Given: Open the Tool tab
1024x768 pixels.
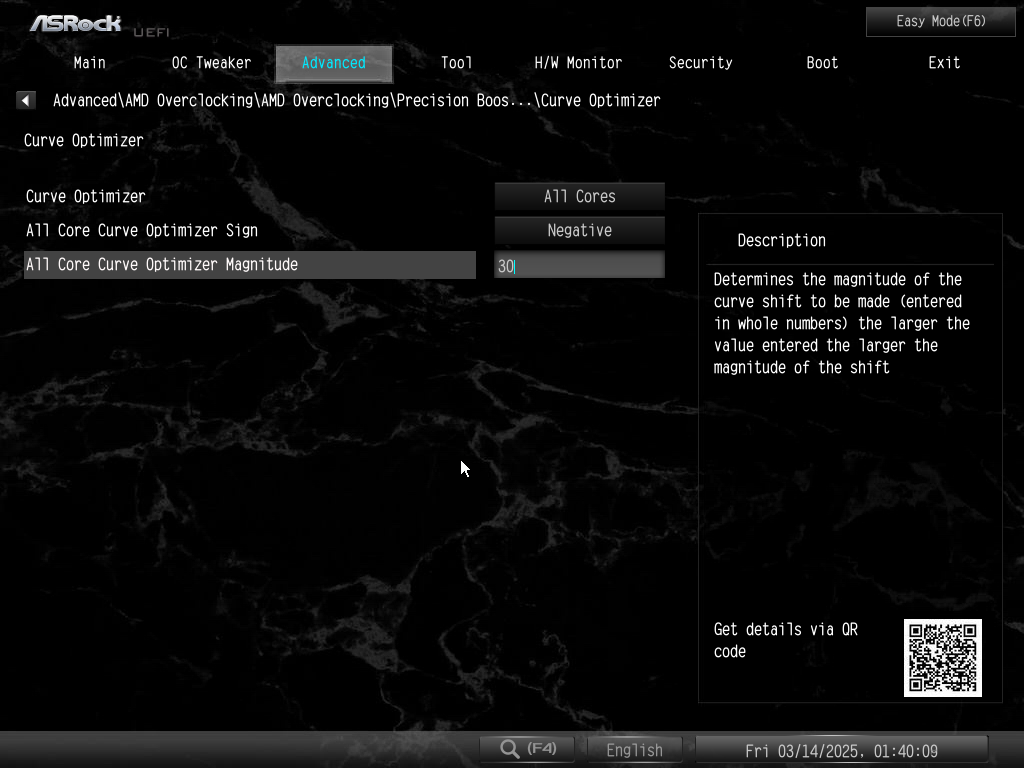Looking at the screenshot, I should [456, 63].
